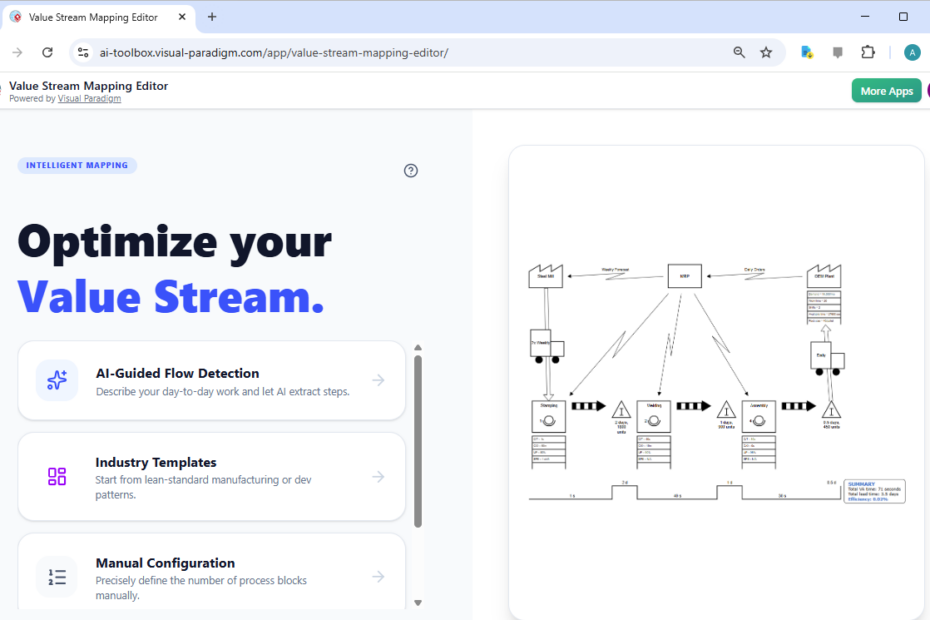
Task: Open the Chrome profile avatar
Action: tap(912, 51)
